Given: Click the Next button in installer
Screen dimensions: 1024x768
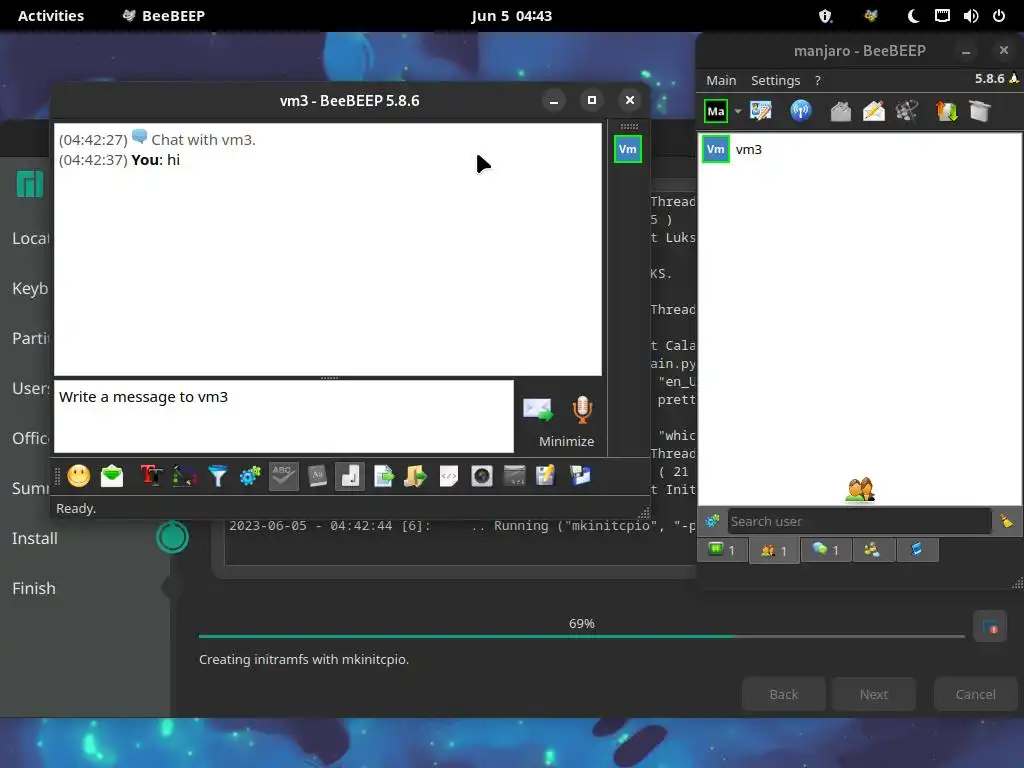Looking at the screenshot, I should point(874,694).
